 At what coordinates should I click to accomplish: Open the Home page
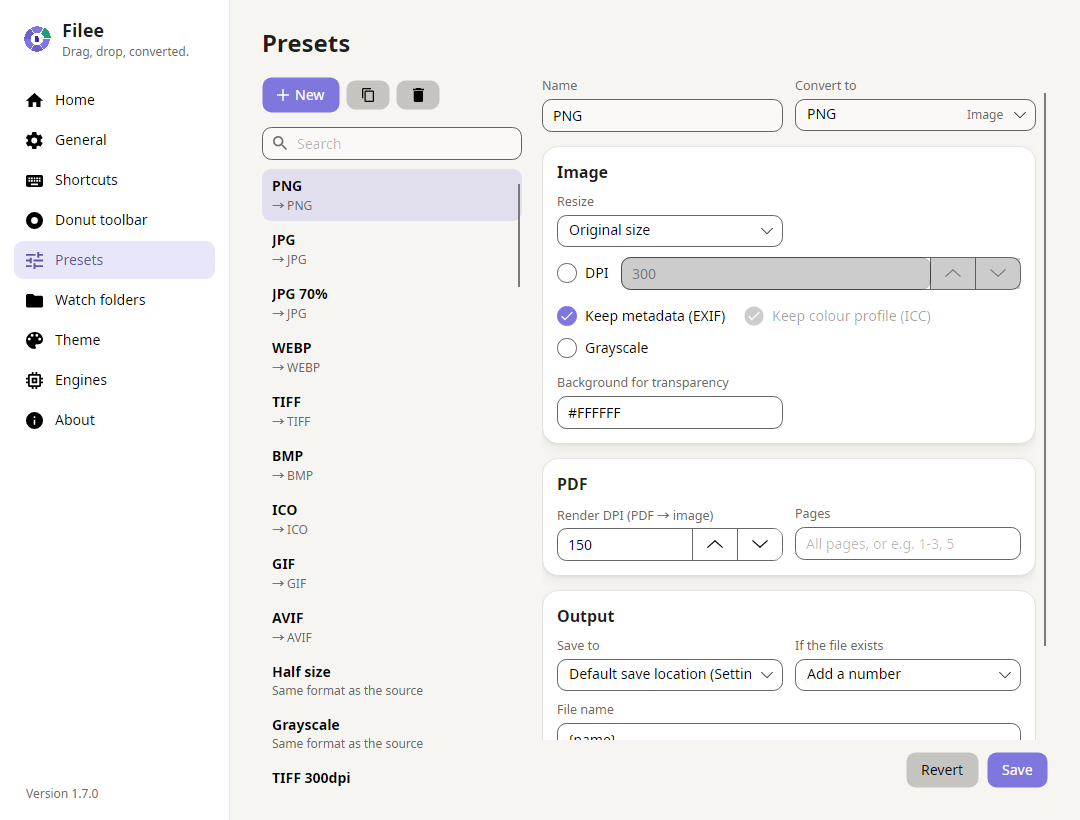tap(114, 101)
